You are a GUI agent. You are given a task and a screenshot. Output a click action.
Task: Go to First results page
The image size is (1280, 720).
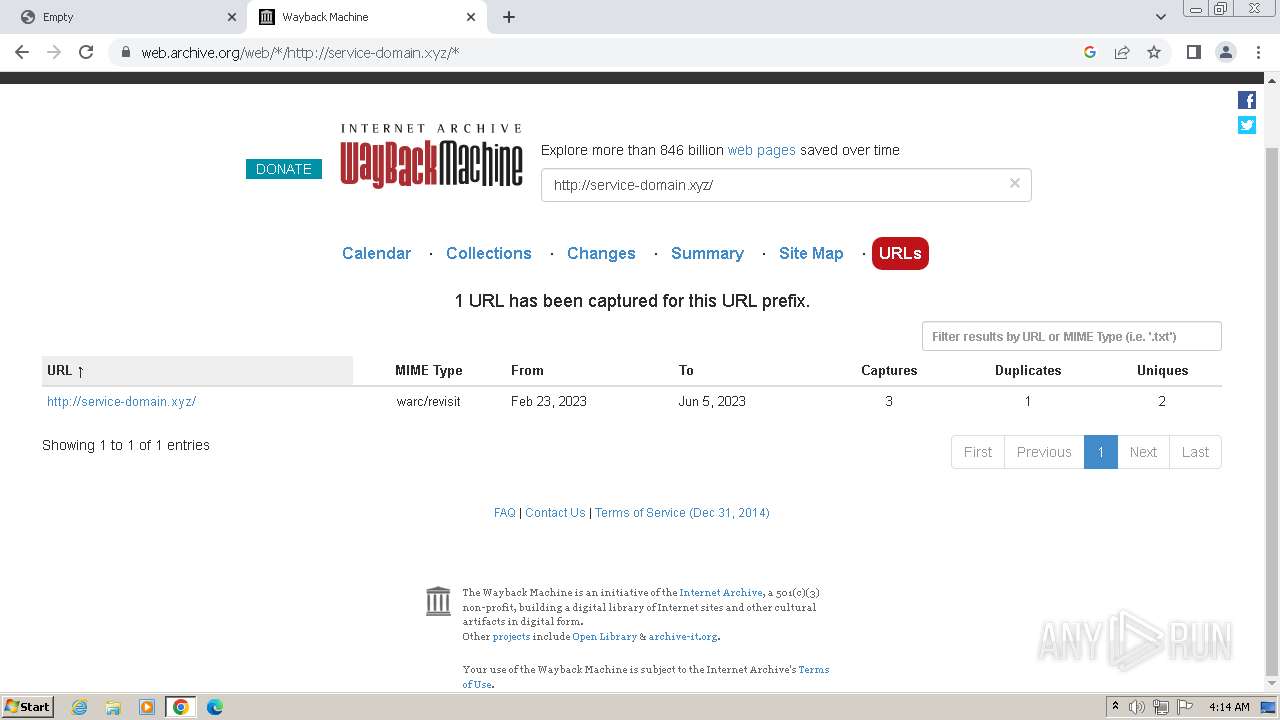coord(978,452)
